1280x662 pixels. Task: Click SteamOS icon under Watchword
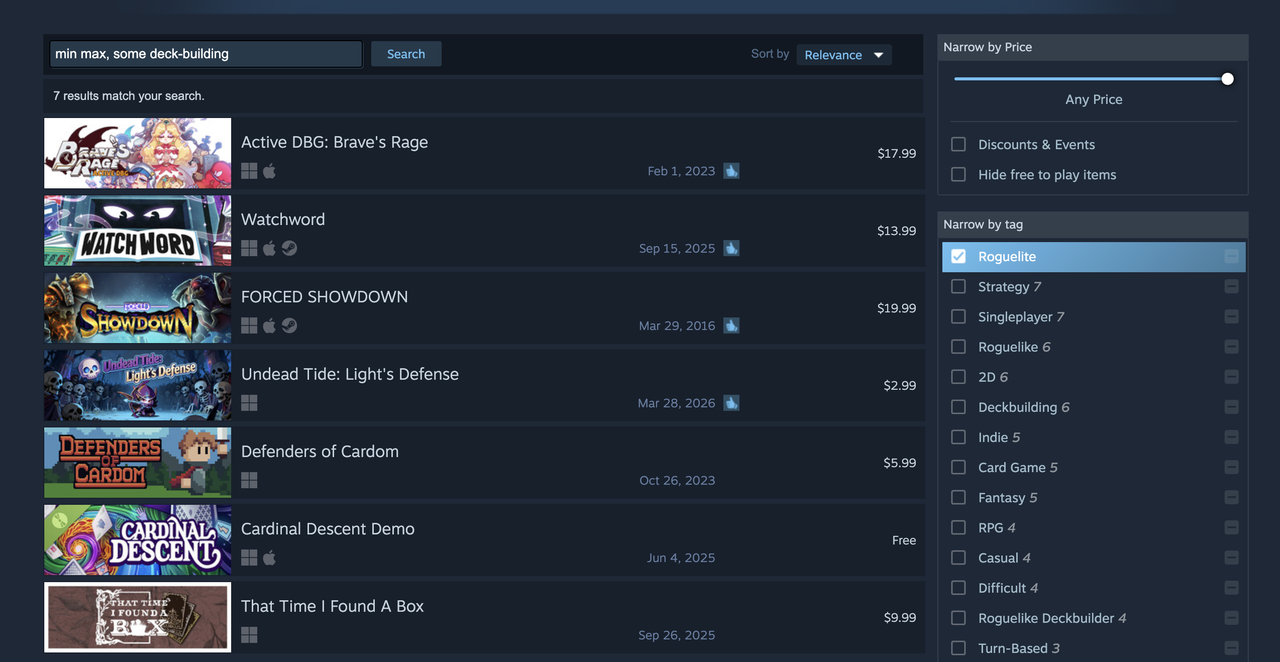tap(289, 248)
